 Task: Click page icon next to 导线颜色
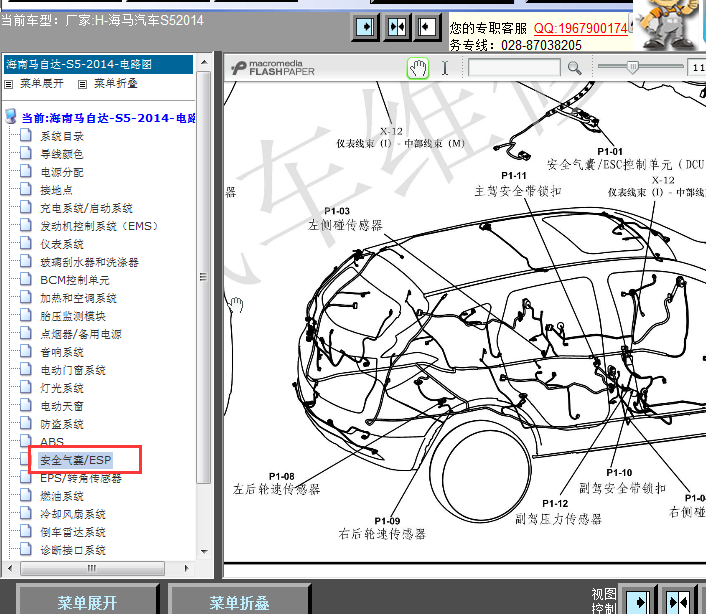point(26,153)
